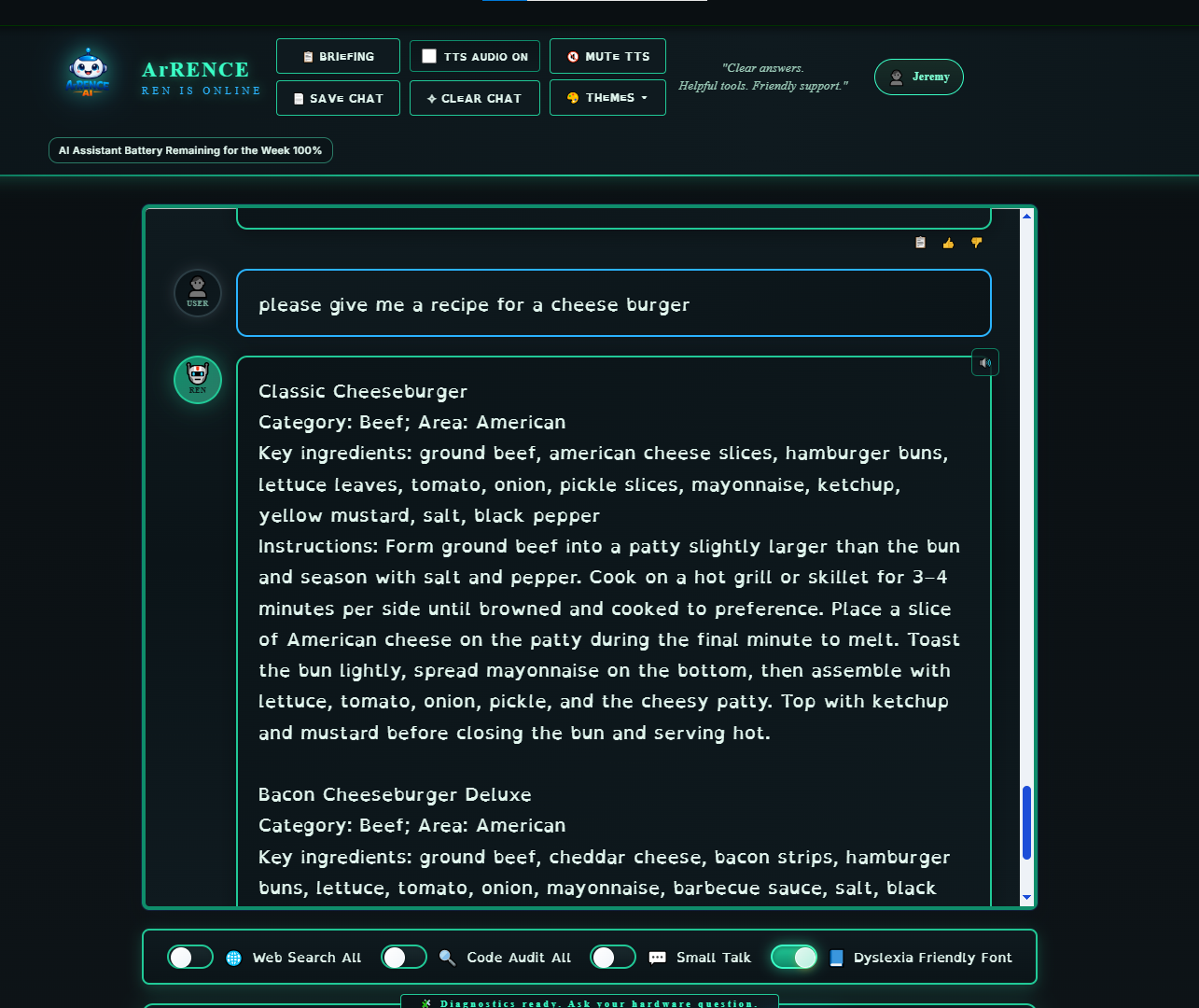Image resolution: width=1199 pixels, height=1008 pixels.
Task: Rate the response with thumbs up
Action: pyautogui.click(x=948, y=243)
